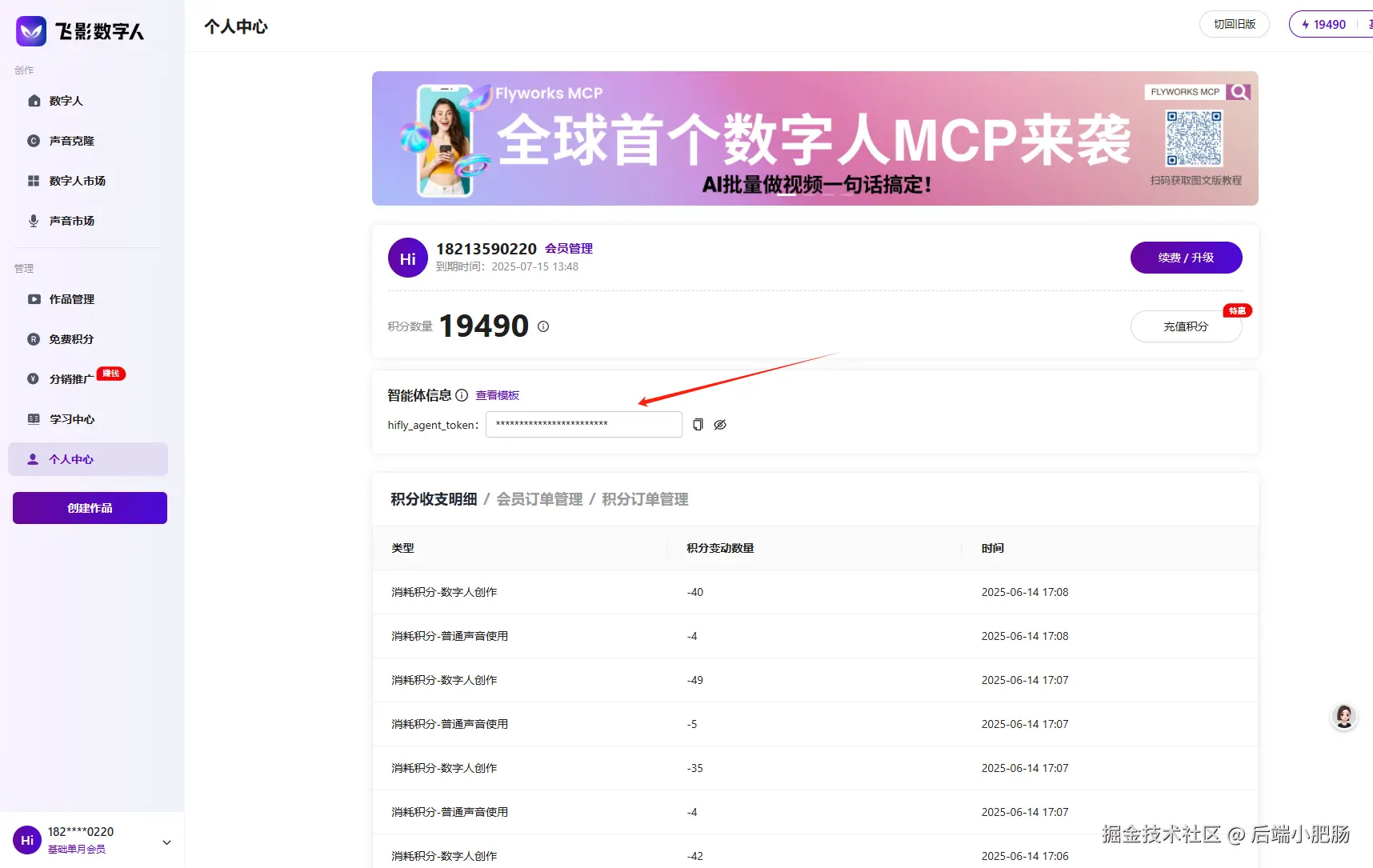Open 数字人市场 menu item

[88, 181]
